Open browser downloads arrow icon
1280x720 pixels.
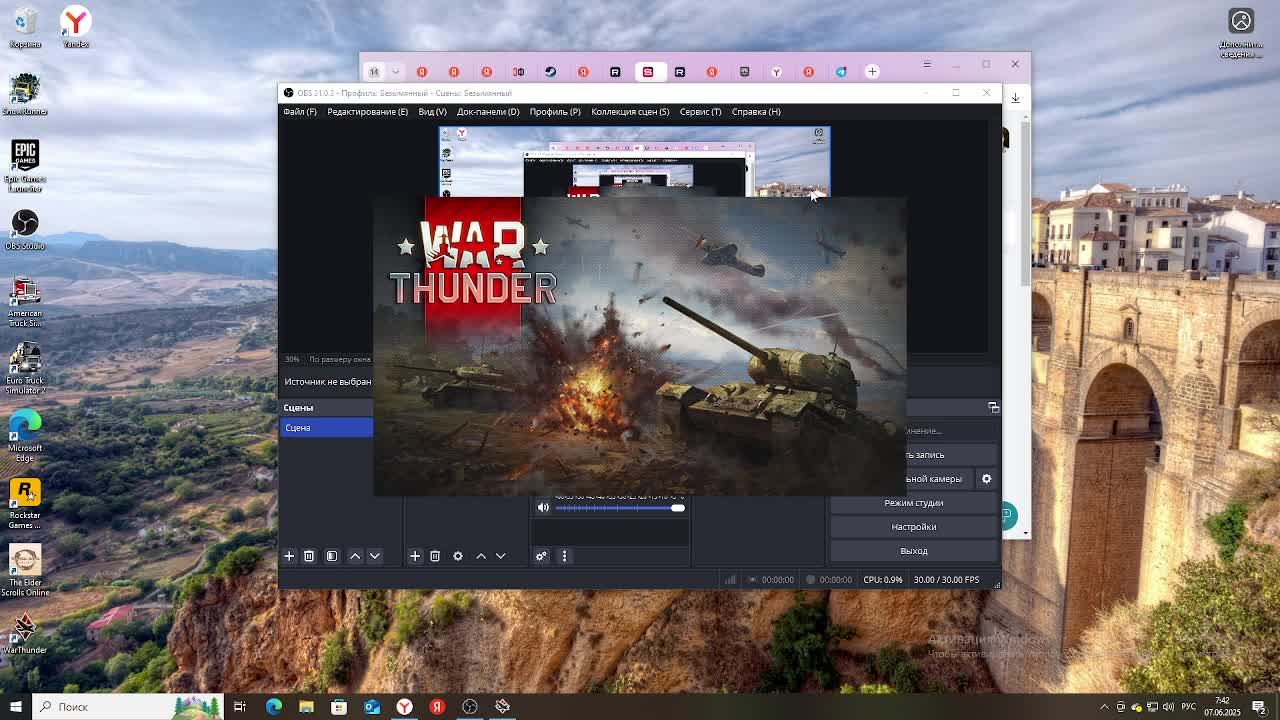pyautogui.click(x=1015, y=98)
